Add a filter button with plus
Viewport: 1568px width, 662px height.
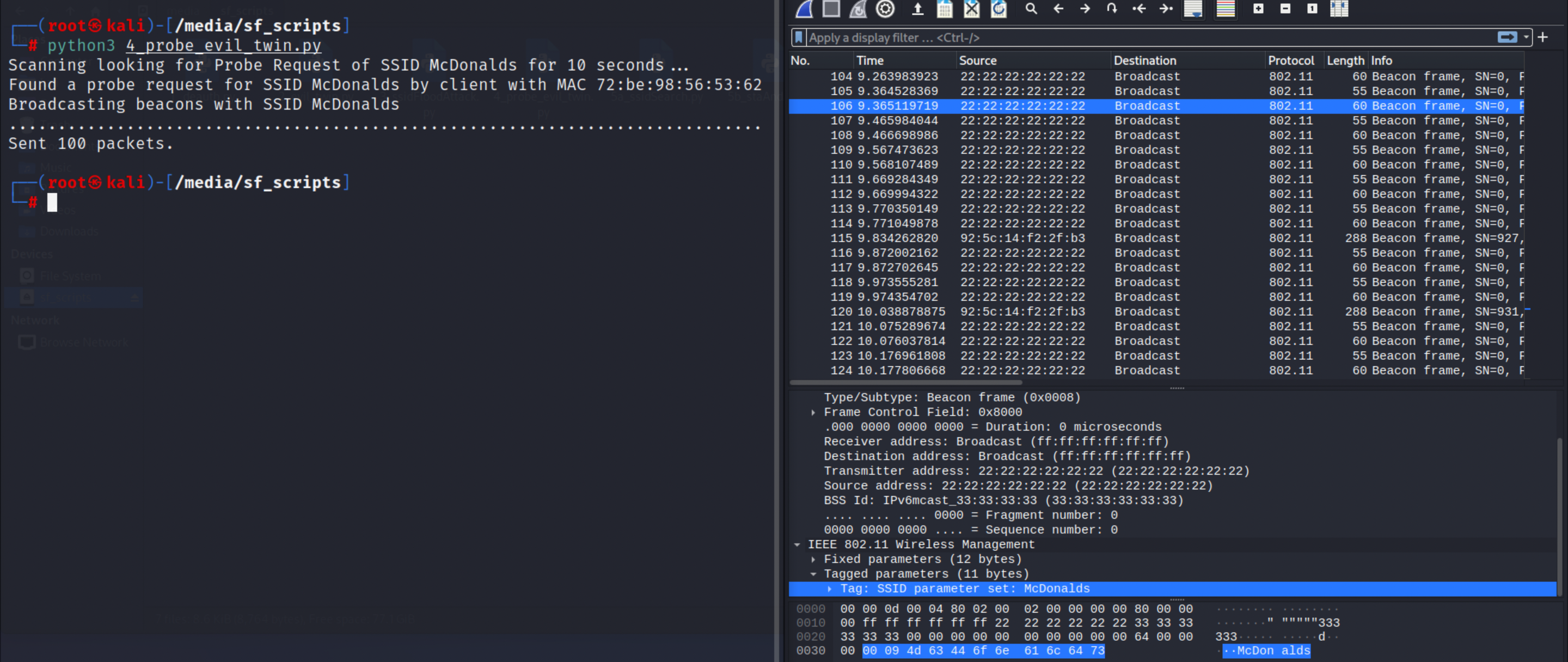pos(1542,38)
